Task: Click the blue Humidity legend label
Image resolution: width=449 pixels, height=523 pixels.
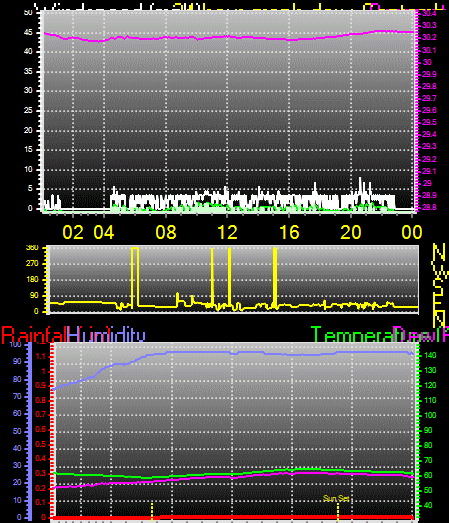Action: click(x=106, y=335)
